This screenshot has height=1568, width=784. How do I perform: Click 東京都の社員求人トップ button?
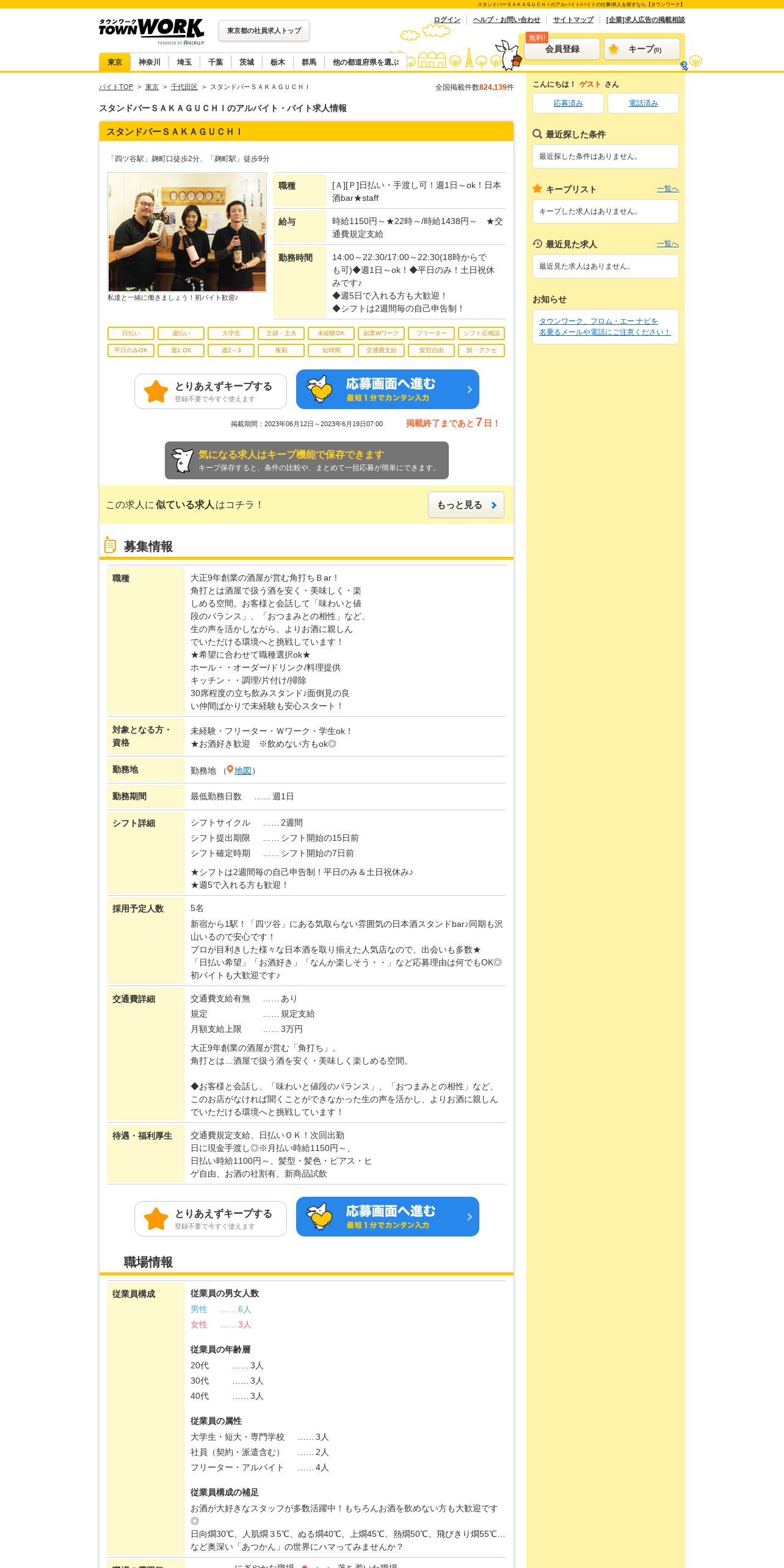(x=264, y=31)
